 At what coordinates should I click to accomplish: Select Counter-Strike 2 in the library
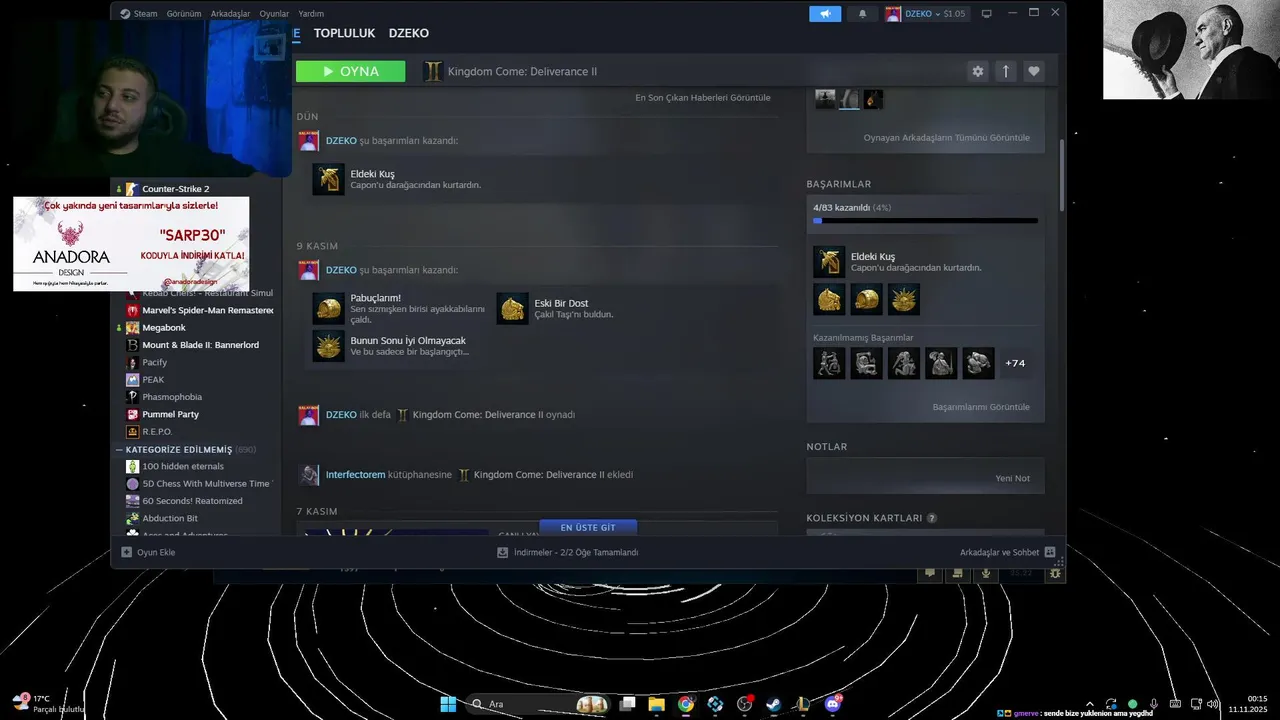[175, 189]
